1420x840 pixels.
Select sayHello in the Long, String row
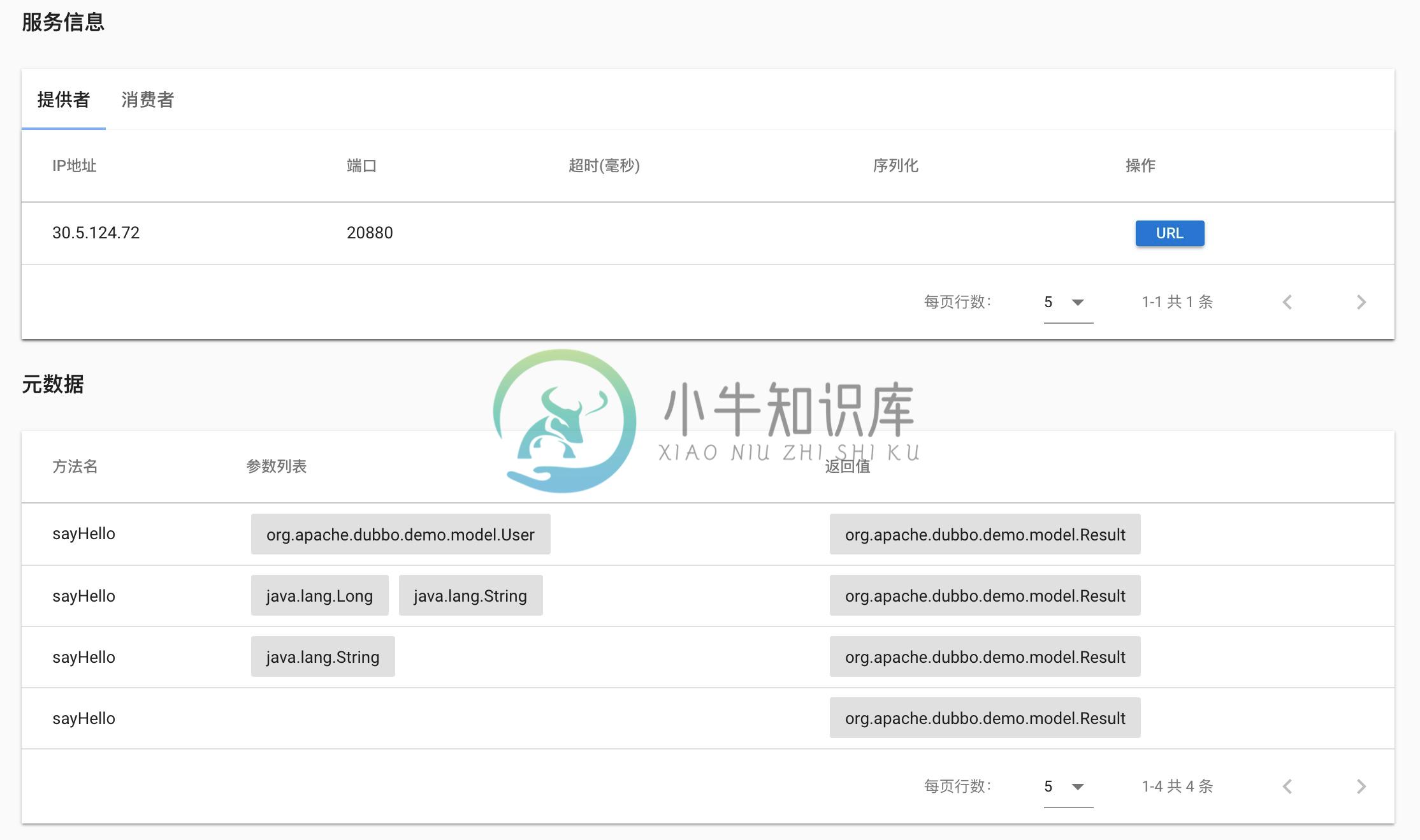pyautogui.click(x=83, y=597)
